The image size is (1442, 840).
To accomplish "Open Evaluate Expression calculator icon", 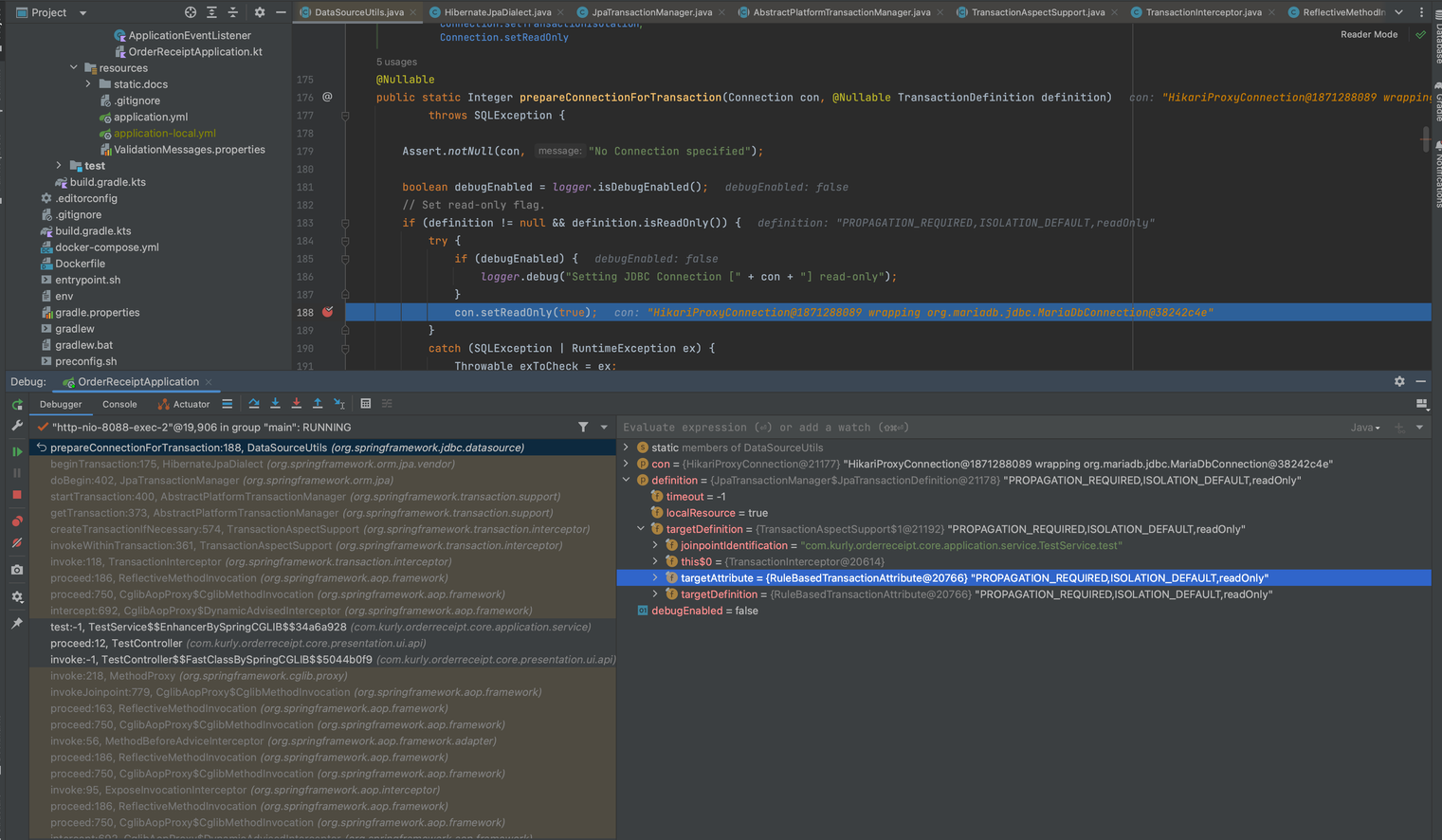I will coord(366,404).
